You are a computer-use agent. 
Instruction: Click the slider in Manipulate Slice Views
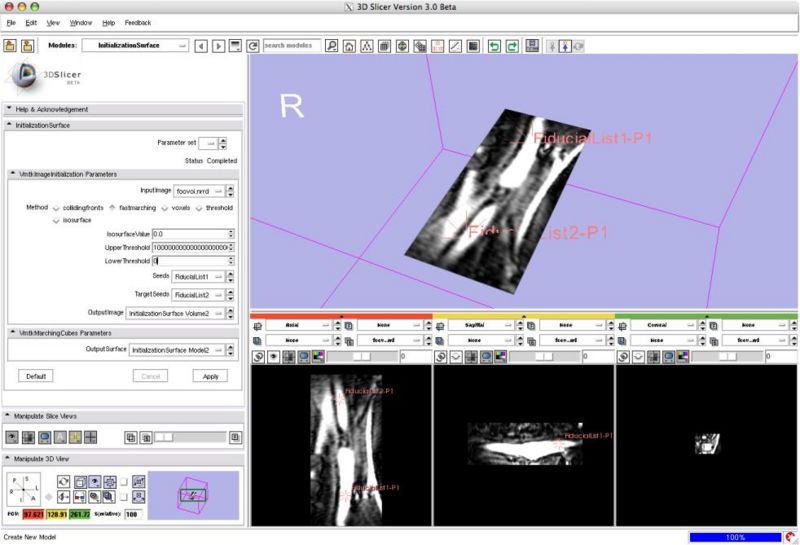coord(190,437)
